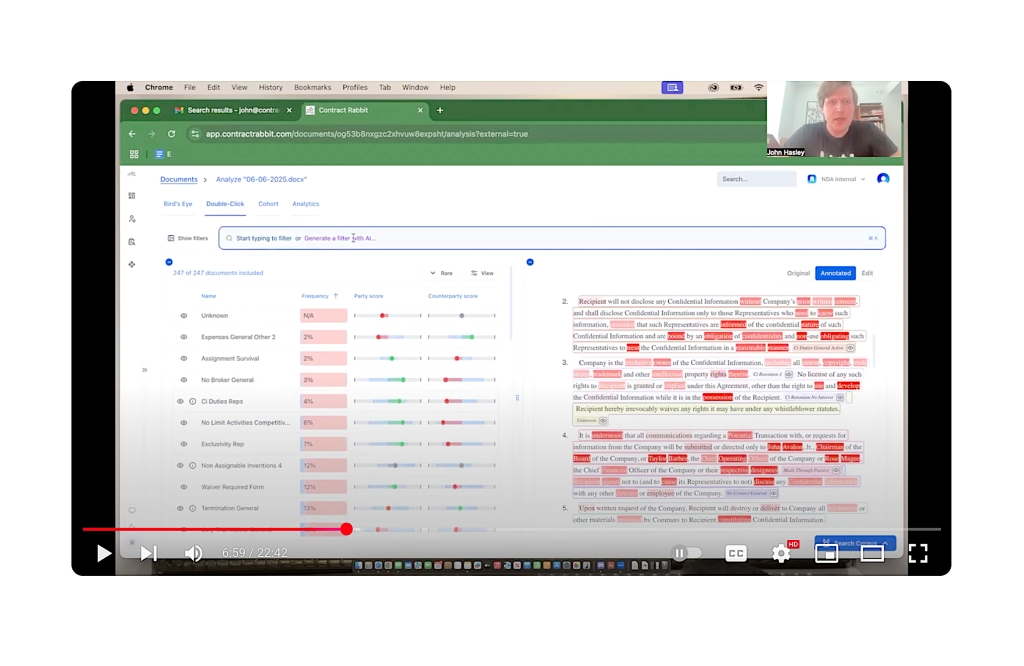Click the sidebar user icon

[132, 219]
